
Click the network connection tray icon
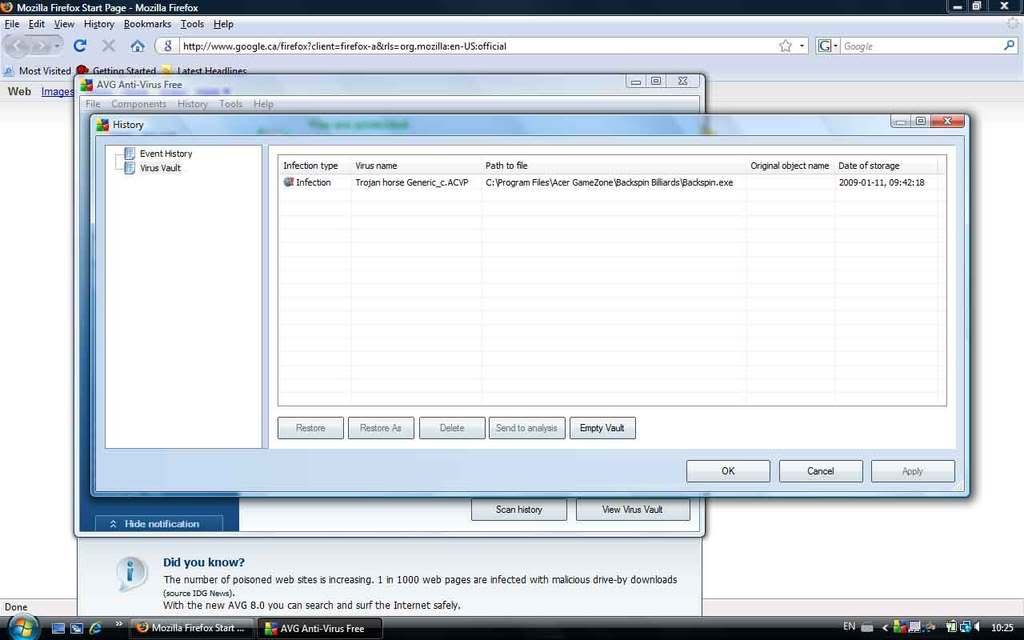965,628
